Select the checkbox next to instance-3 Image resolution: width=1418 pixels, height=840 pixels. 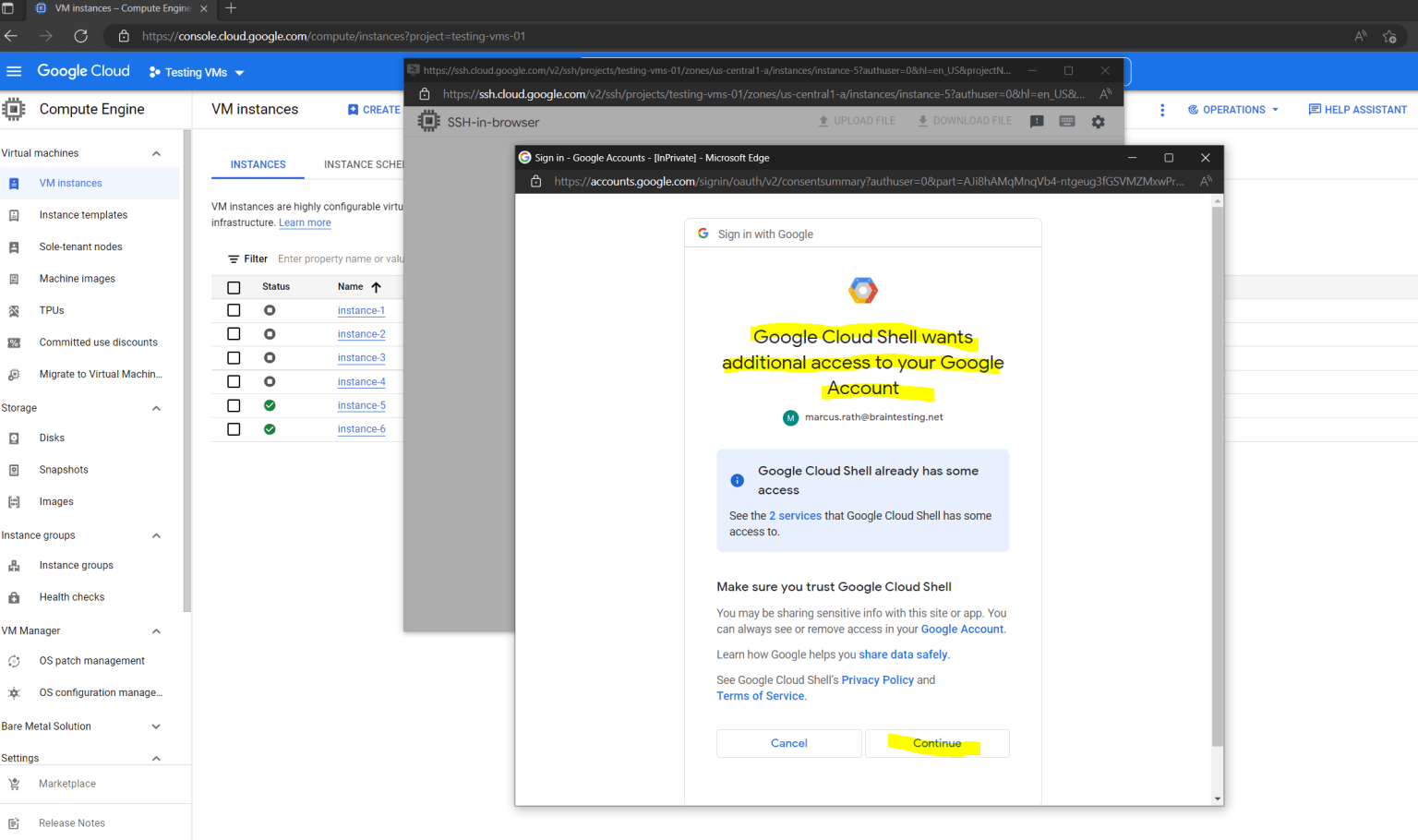234,357
